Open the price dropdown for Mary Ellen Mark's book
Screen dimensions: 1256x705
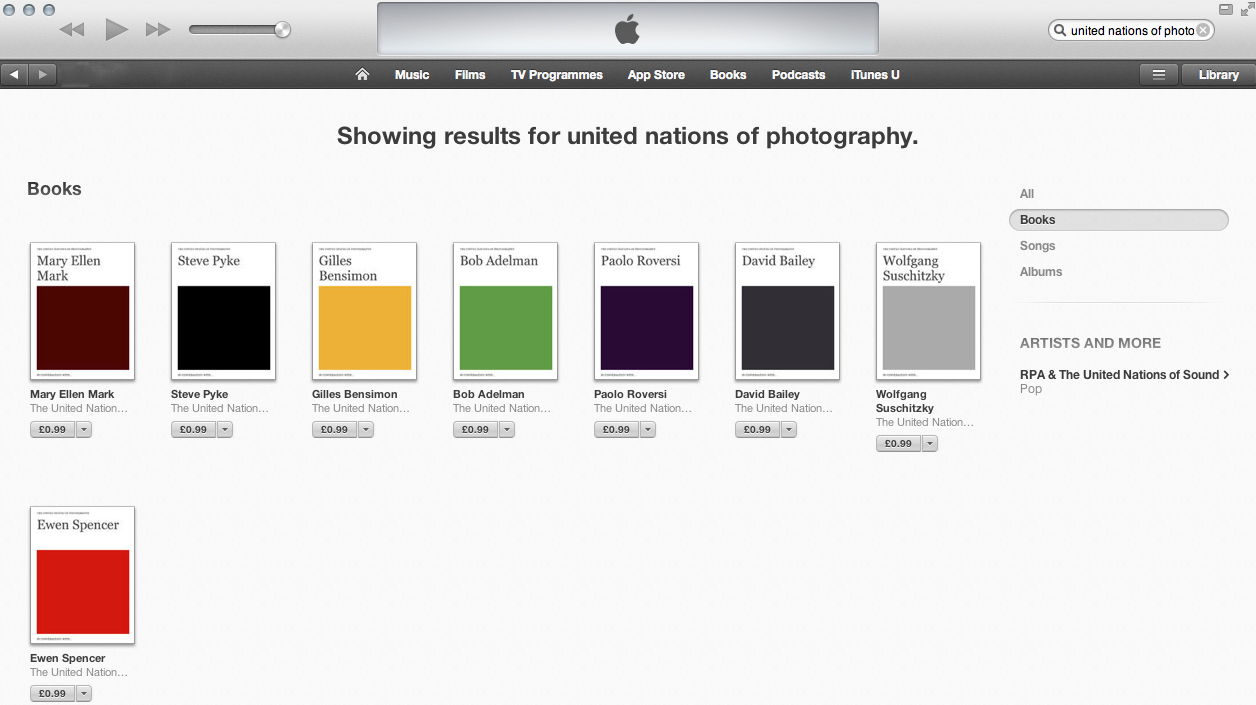point(85,429)
